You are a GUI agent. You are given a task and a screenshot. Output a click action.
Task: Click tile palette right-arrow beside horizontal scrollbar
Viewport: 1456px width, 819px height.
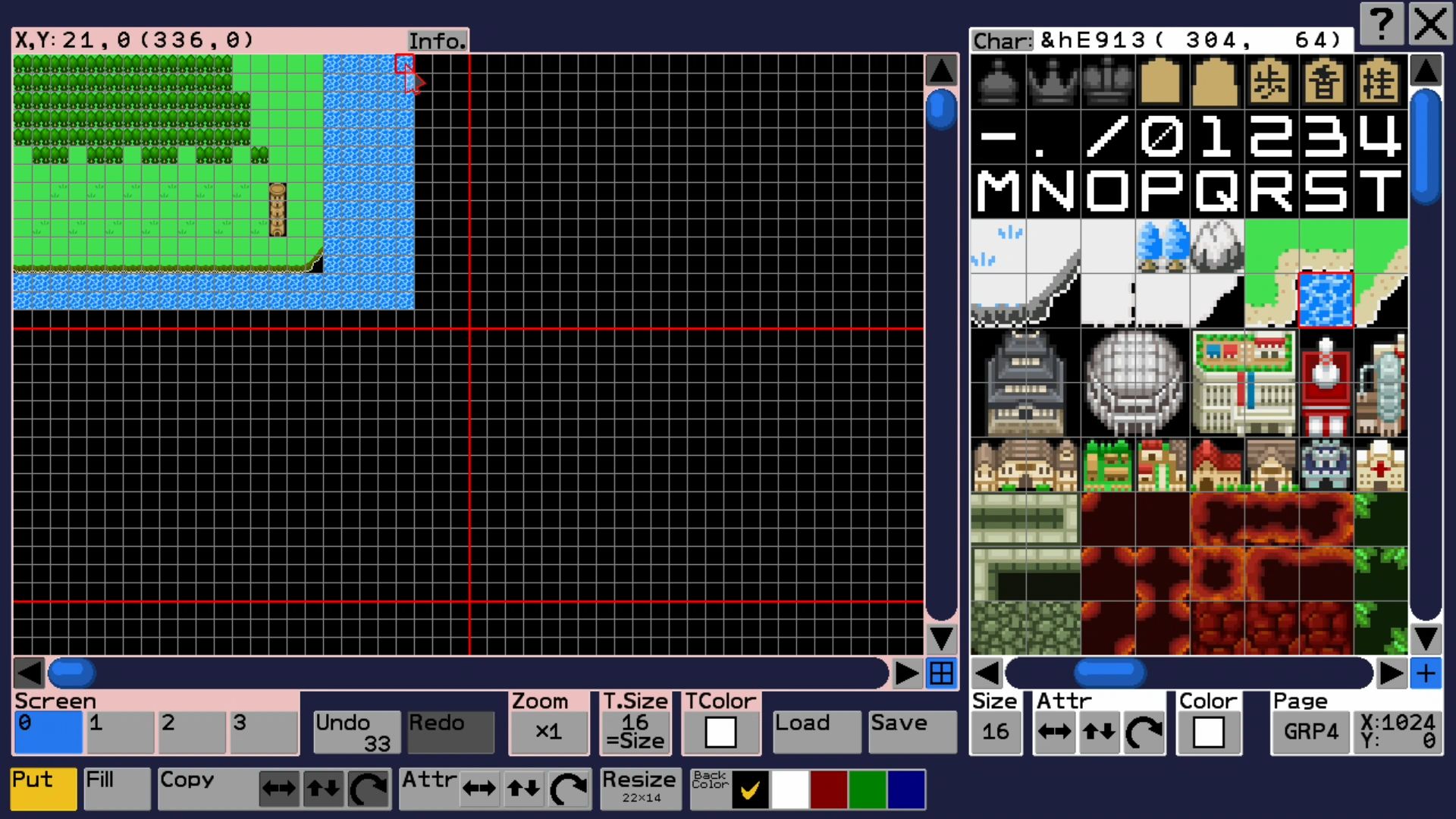pyautogui.click(x=1392, y=673)
